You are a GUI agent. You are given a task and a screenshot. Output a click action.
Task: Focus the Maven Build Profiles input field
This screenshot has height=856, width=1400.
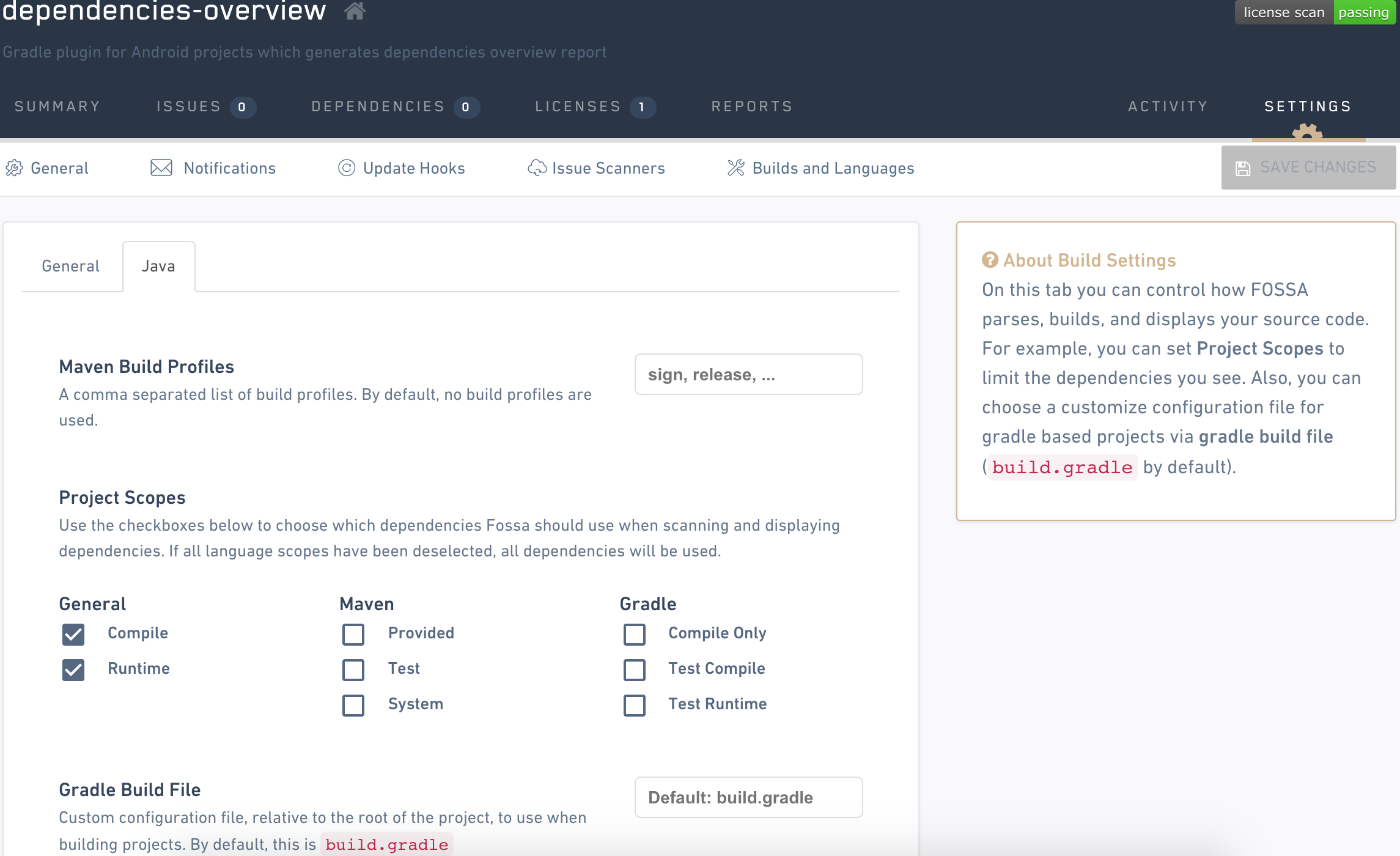[x=748, y=374]
